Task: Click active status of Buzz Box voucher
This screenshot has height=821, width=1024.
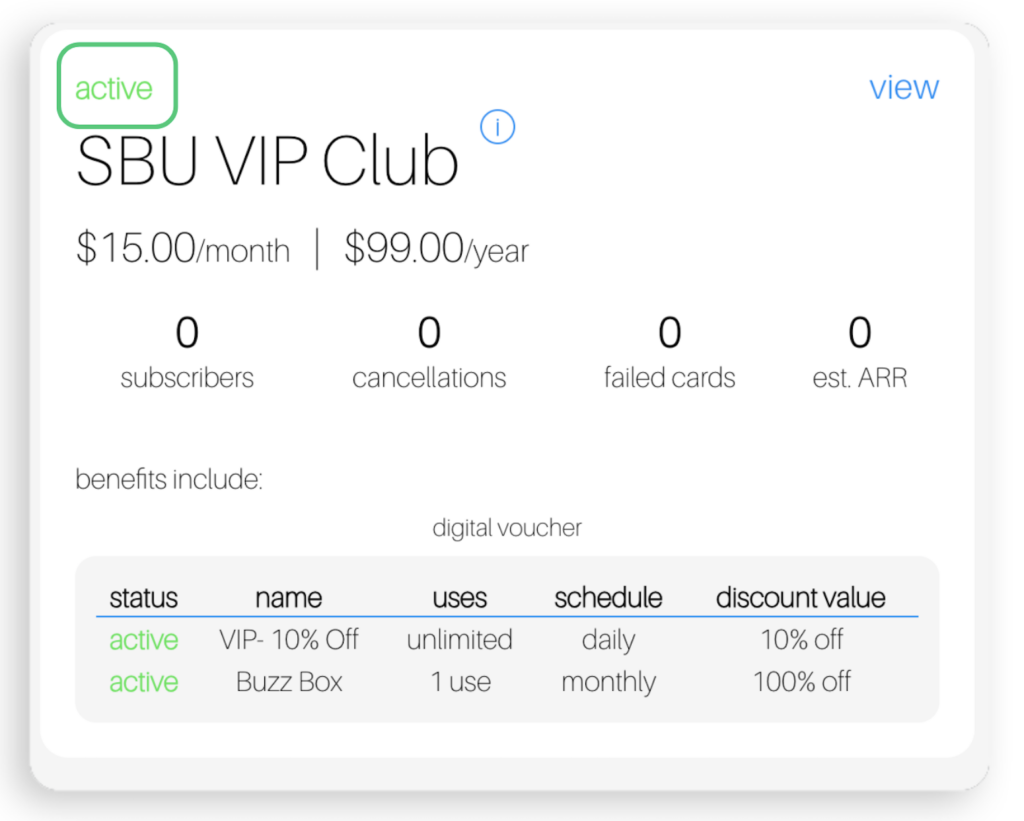Action: click(144, 682)
